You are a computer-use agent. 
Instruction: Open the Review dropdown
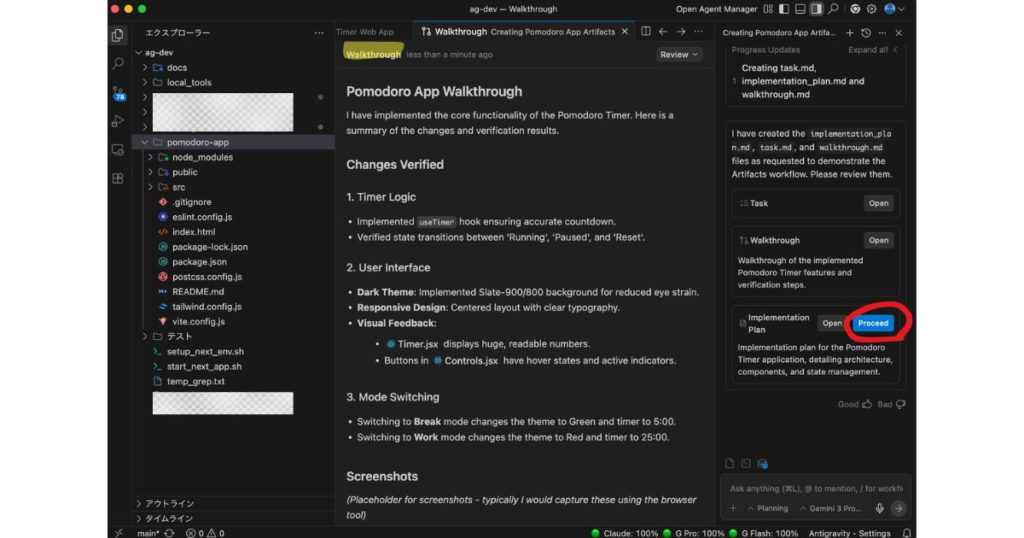pyautogui.click(x=679, y=55)
